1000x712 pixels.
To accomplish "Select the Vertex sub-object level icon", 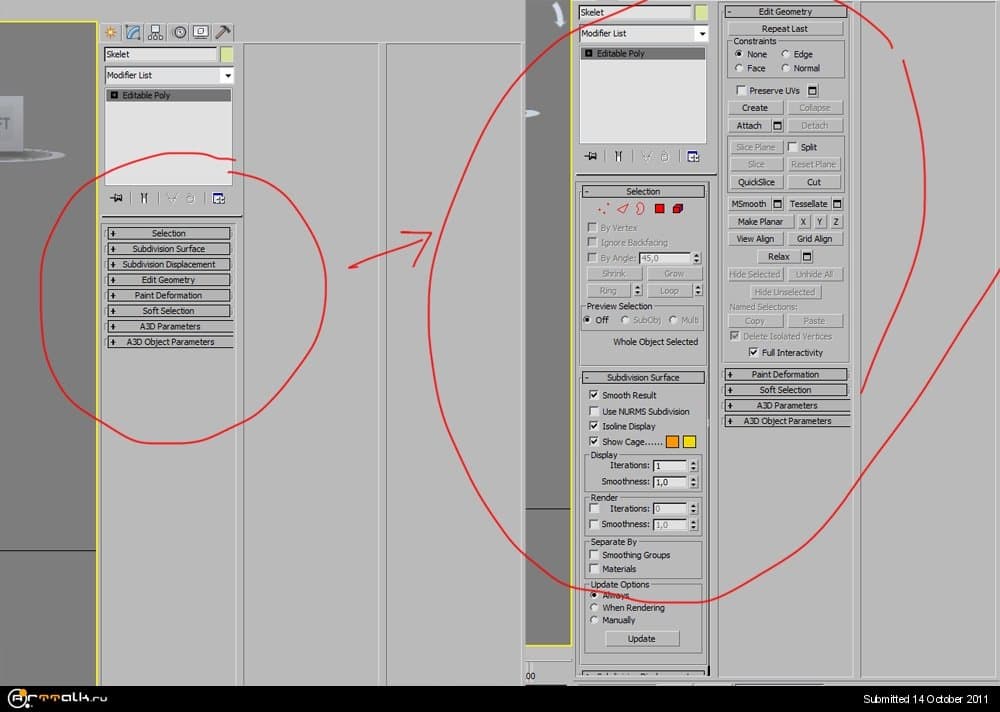I will (603, 209).
